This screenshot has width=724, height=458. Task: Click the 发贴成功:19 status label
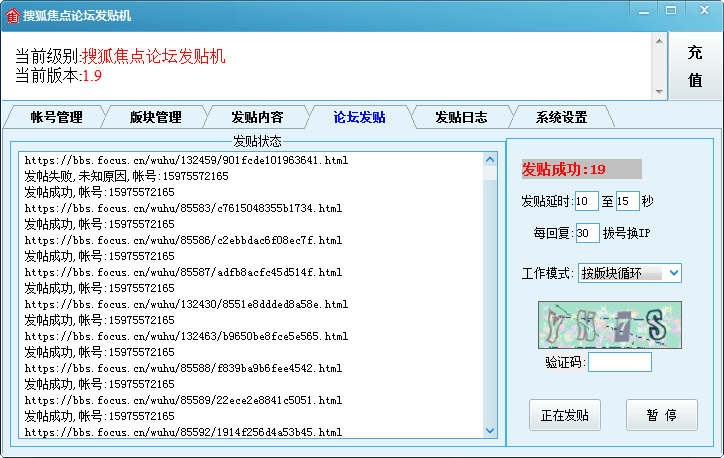581,169
